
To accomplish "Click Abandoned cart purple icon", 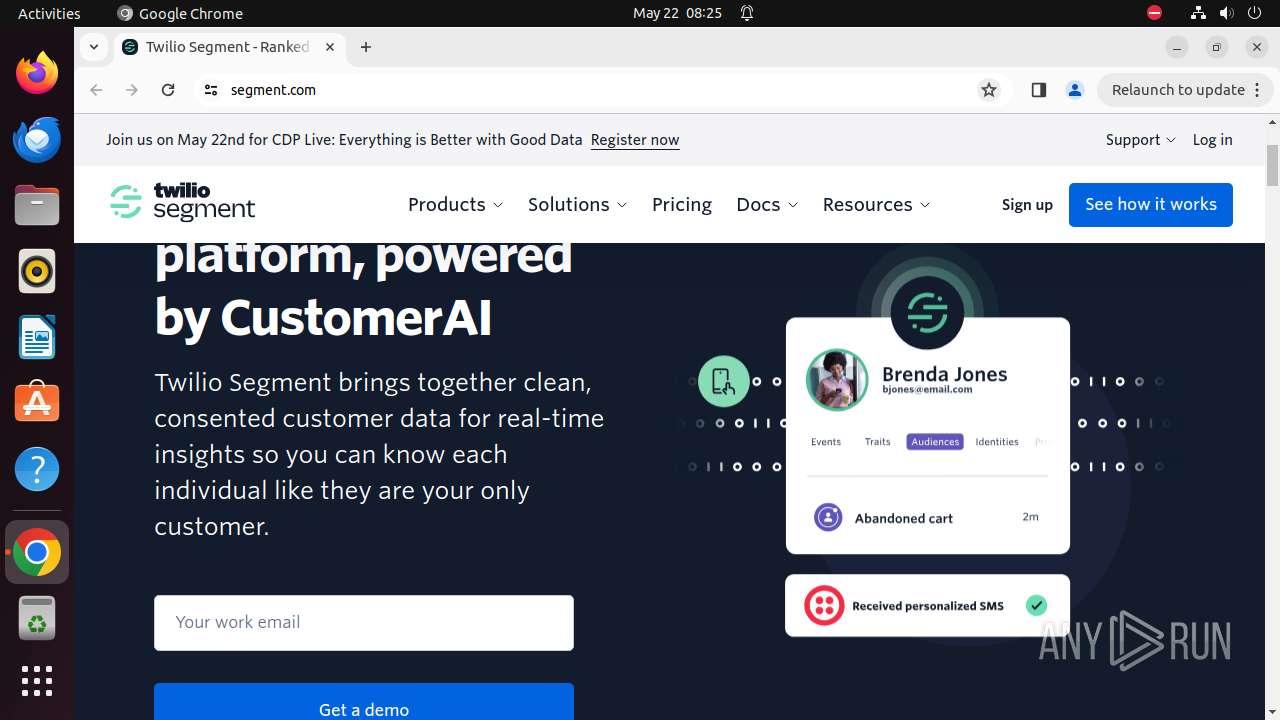I will pos(828,517).
